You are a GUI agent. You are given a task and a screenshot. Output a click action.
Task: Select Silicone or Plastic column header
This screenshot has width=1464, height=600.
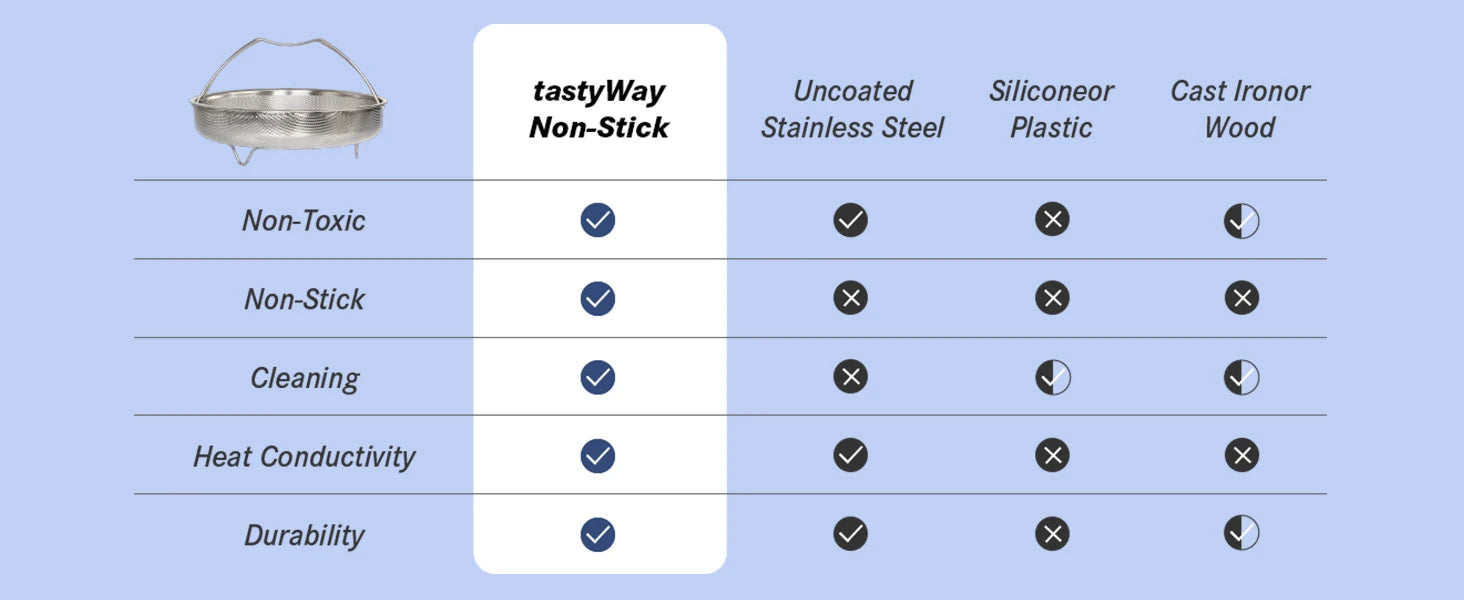click(x=1051, y=109)
